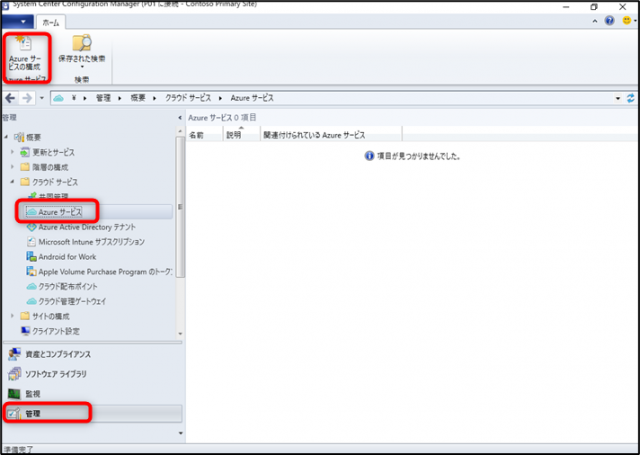
Task: Open the 管理 workspace
Action: (93, 413)
